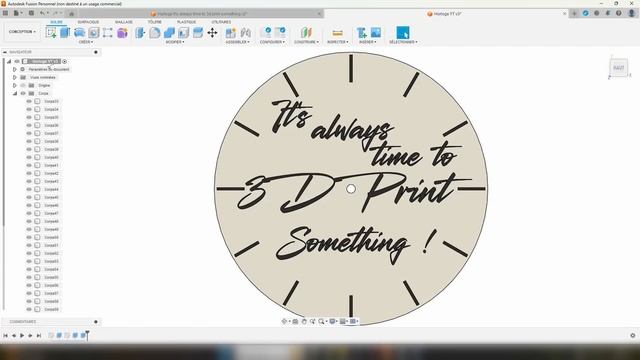Toggle the eye icon for Corps45
The height and width of the screenshot is (360, 640).
(x=29, y=197)
